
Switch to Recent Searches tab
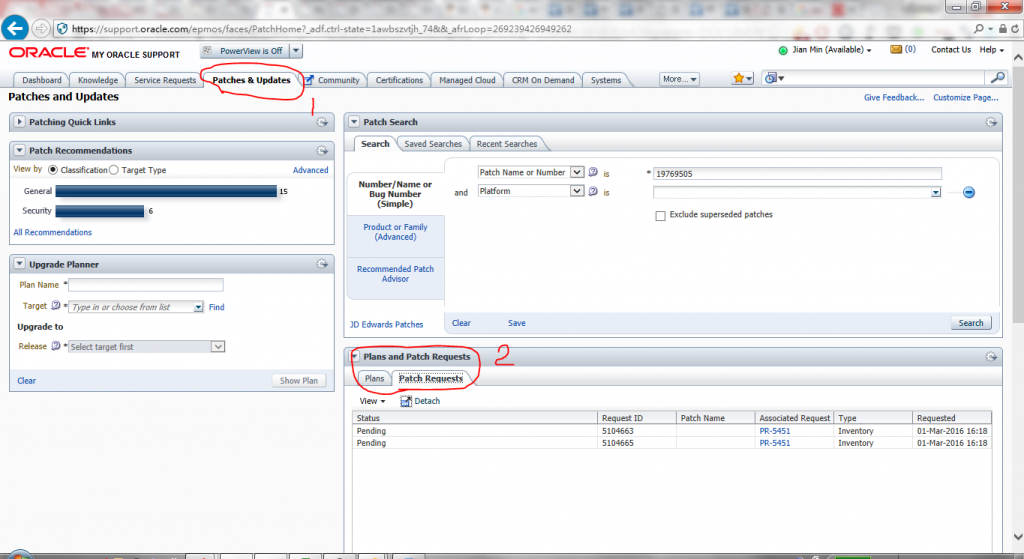(x=507, y=144)
